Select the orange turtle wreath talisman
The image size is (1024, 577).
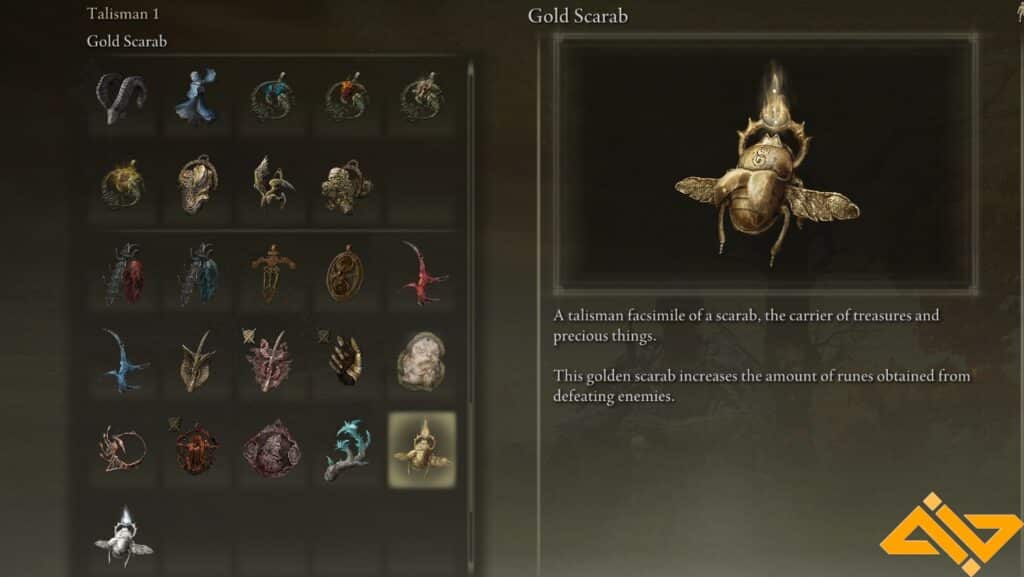coord(346,98)
